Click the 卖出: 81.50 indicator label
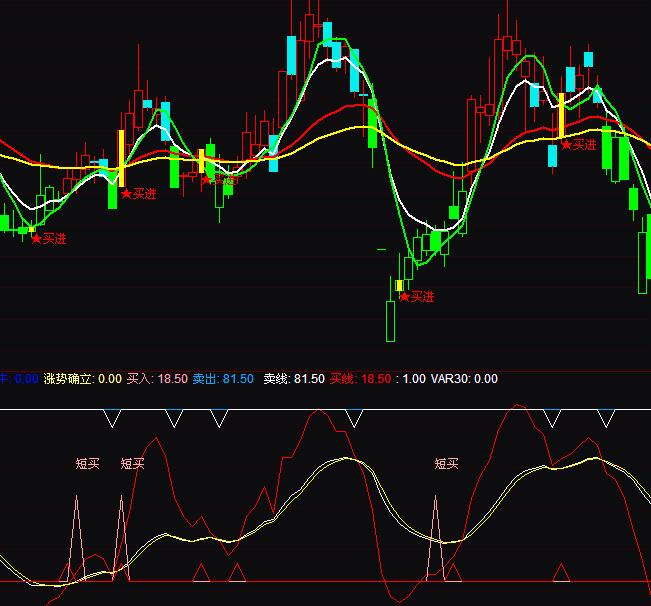This screenshot has width=651, height=606. (x=223, y=379)
